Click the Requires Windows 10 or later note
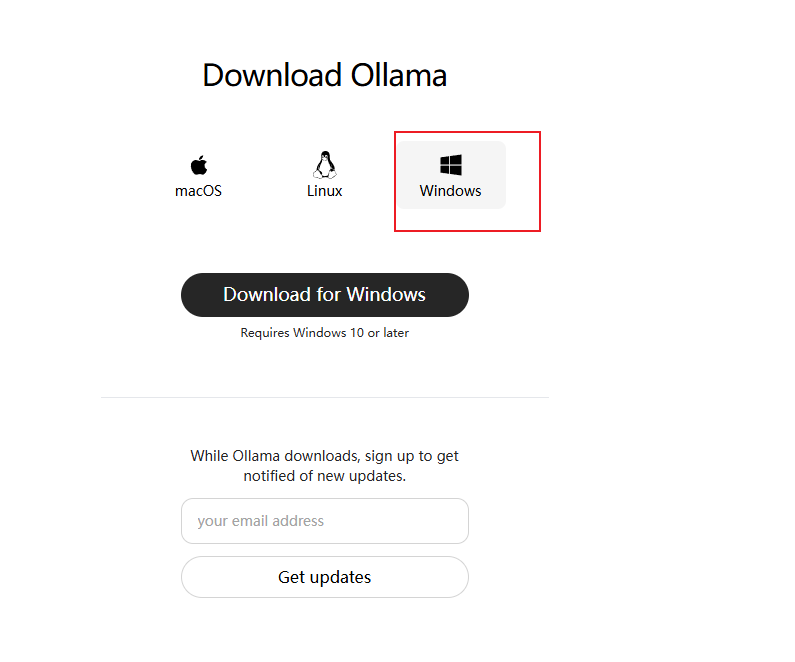 point(324,333)
